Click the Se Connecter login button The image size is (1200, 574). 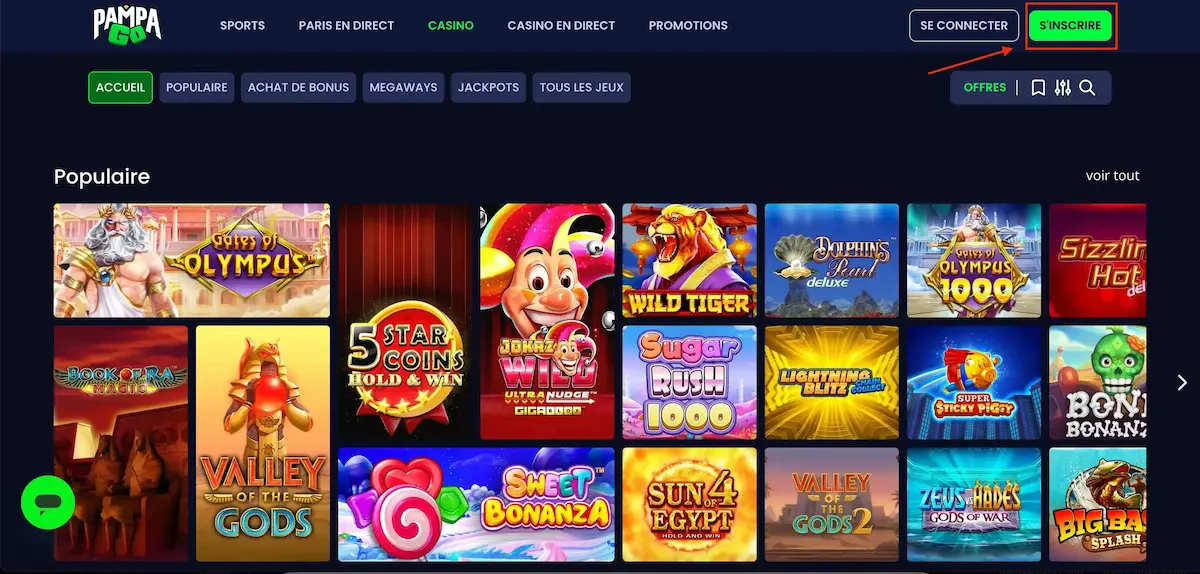(964, 25)
